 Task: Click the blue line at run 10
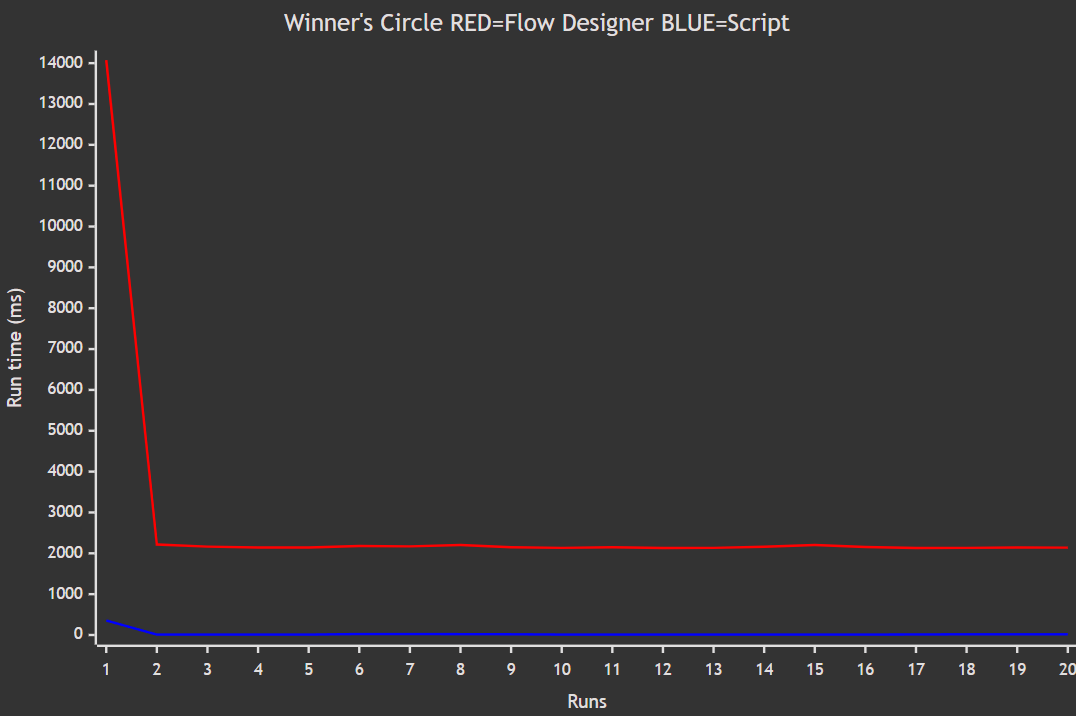click(562, 633)
